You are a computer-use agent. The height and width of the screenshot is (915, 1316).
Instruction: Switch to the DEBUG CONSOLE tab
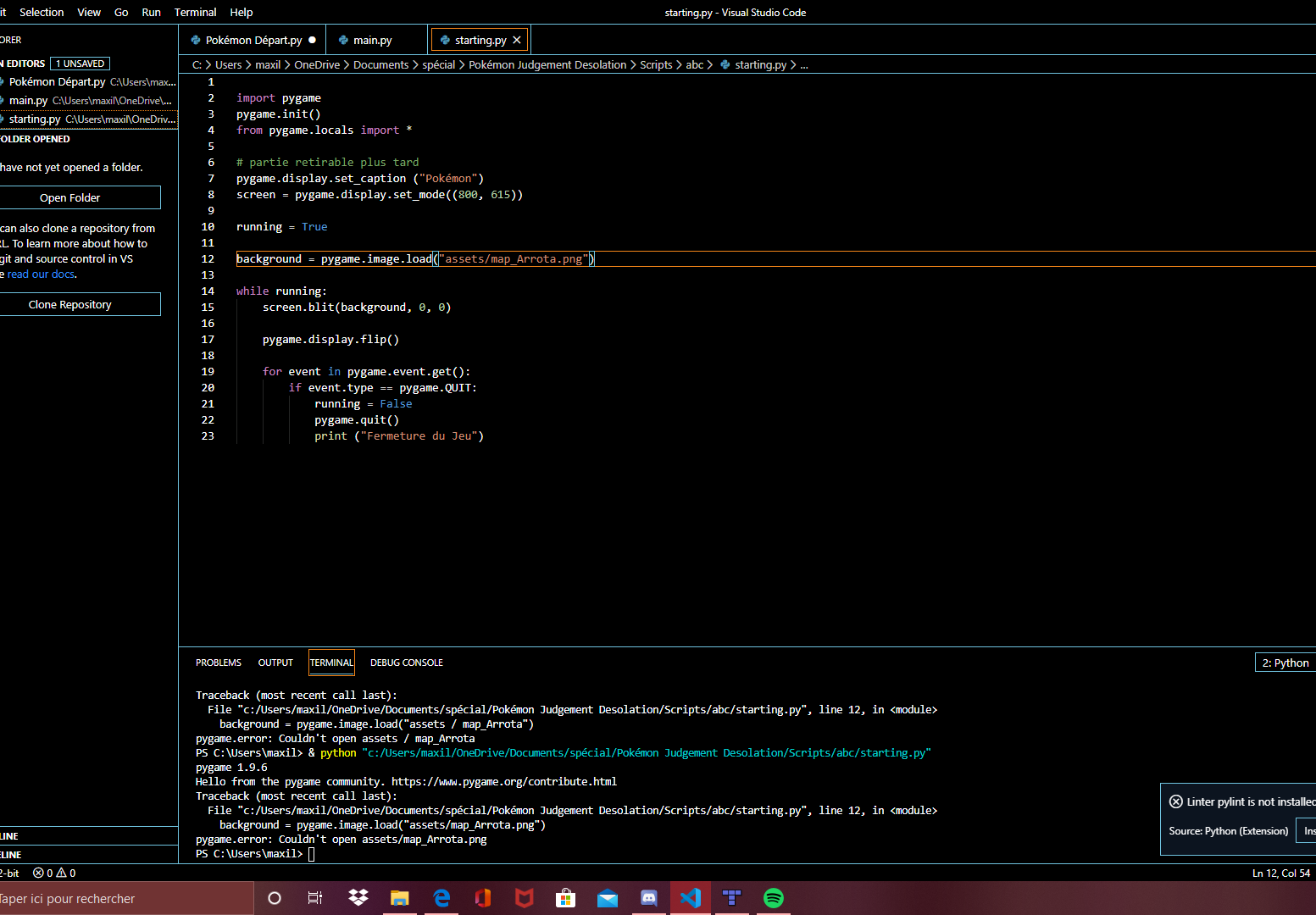406,663
